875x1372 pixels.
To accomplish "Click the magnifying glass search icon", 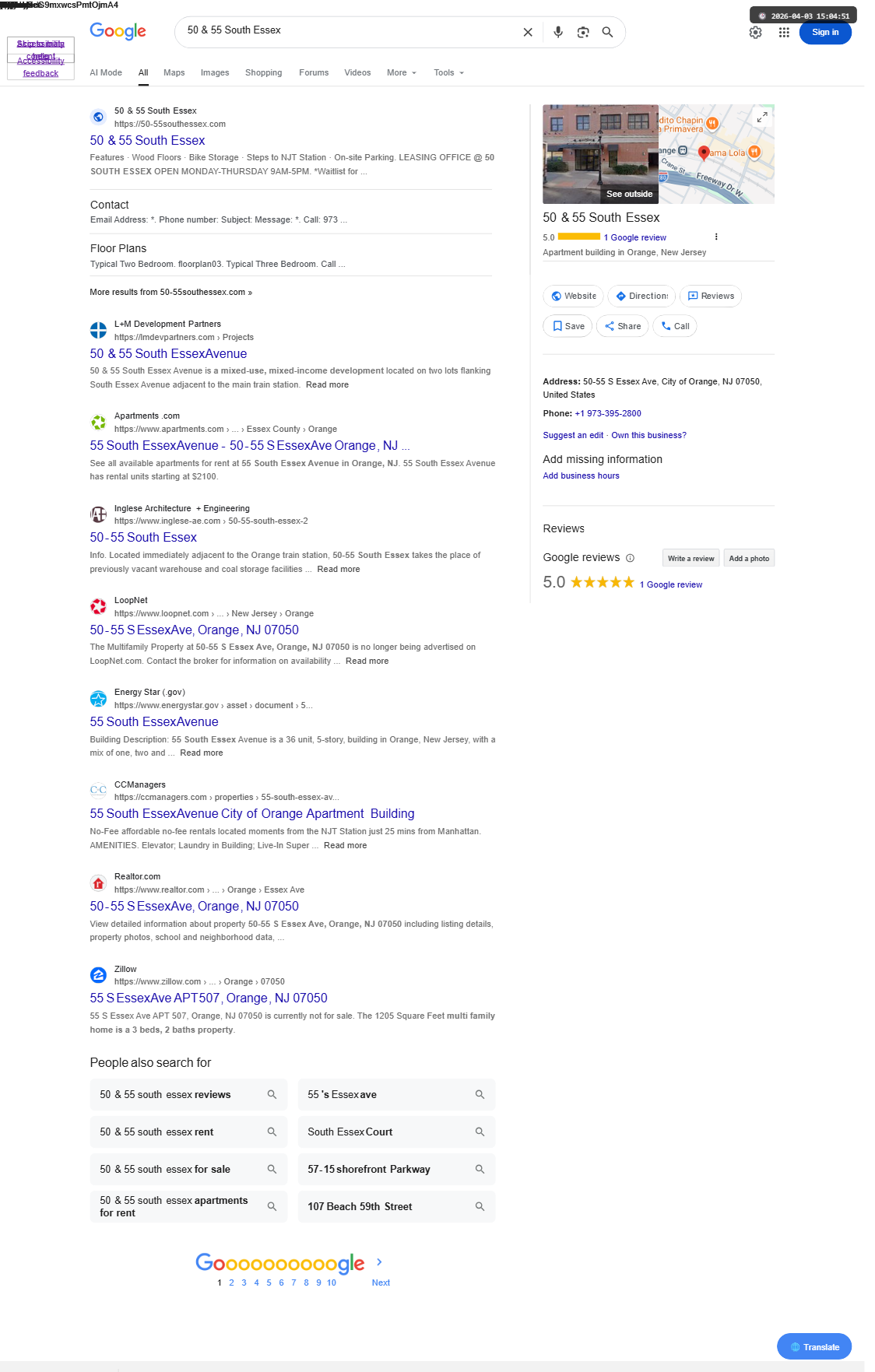I will [608, 32].
